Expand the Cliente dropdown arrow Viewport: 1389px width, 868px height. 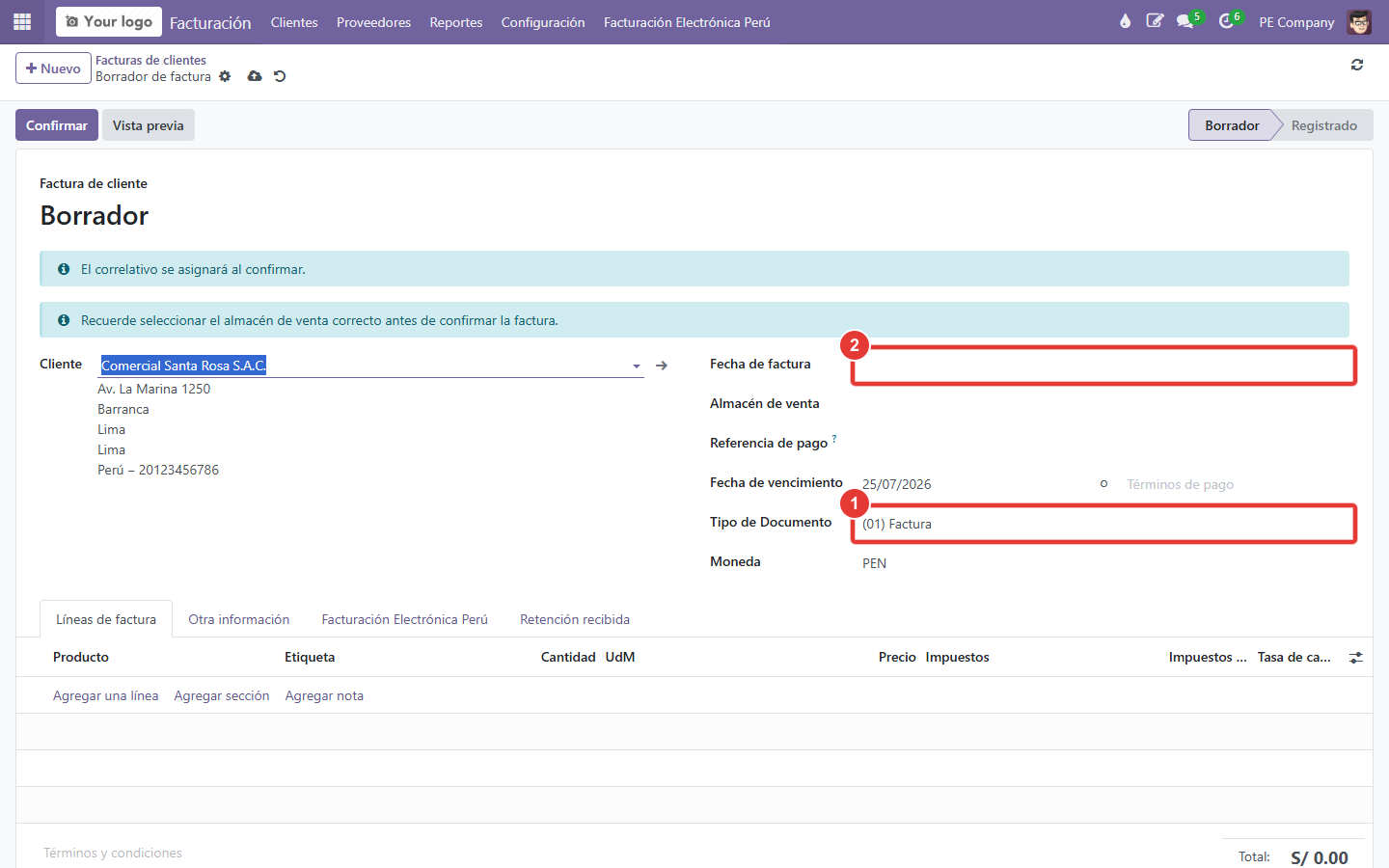click(x=637, y=366)
